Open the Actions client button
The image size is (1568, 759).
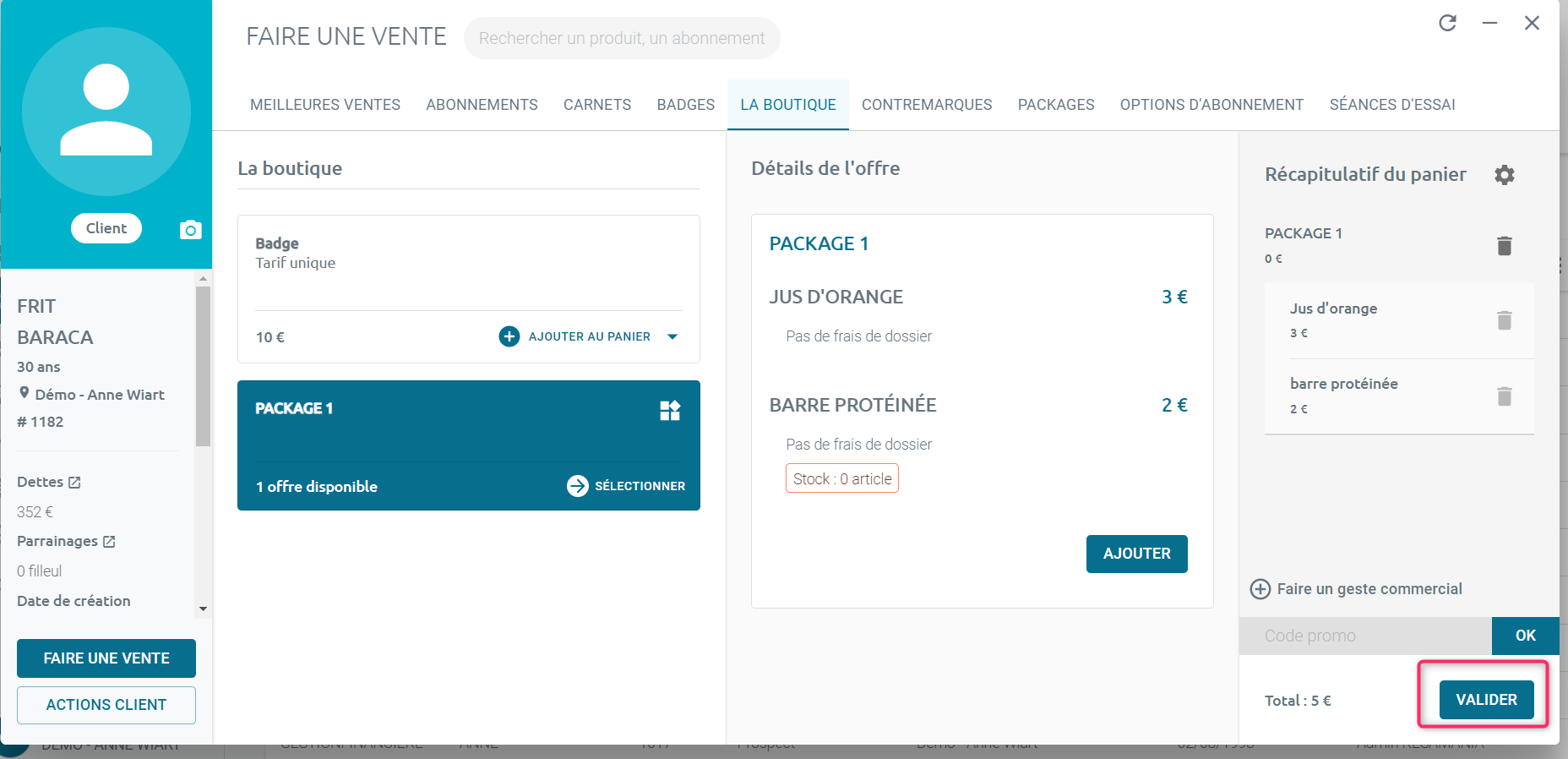click(x=106, y=705)
